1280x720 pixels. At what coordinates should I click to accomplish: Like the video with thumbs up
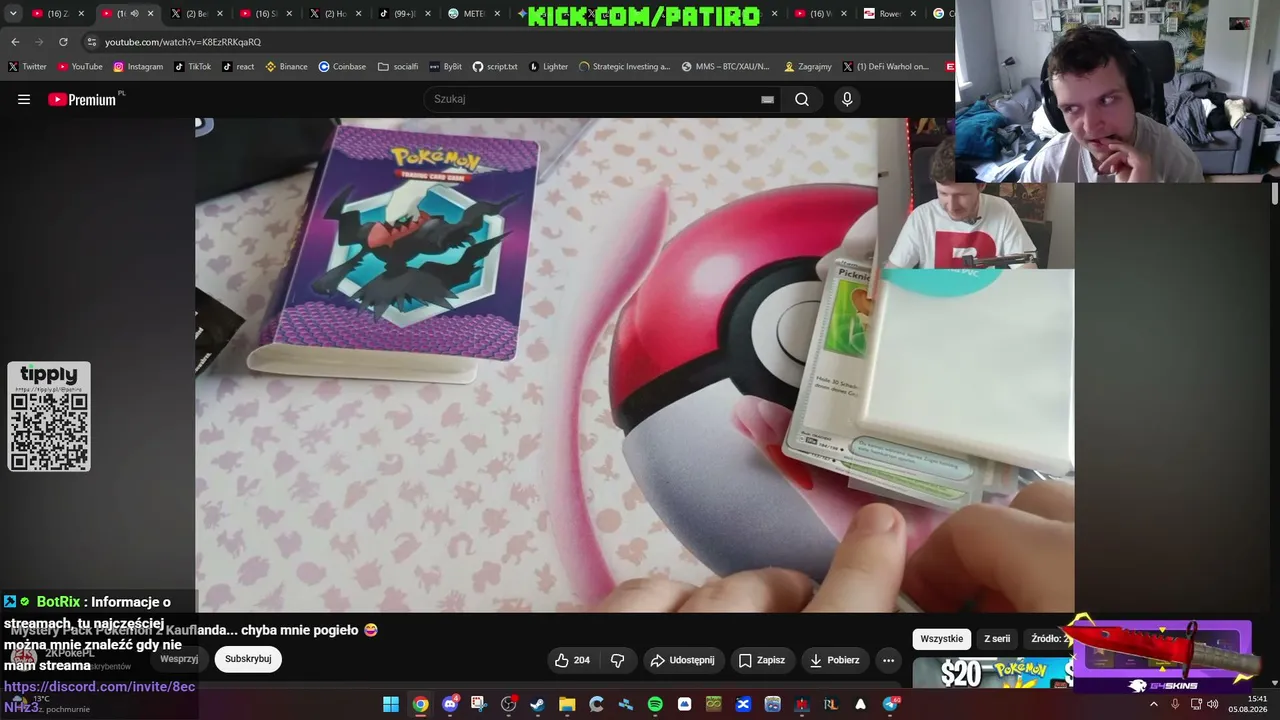pyautogui.click(x=572, y=660)
